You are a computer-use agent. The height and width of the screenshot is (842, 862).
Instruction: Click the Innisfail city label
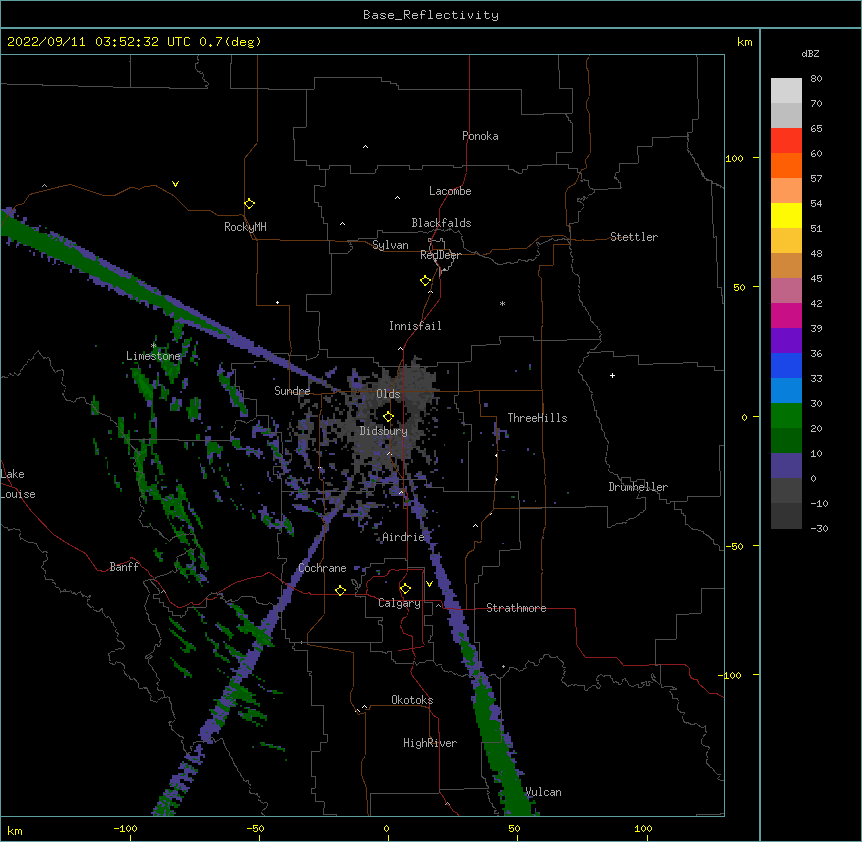pos(415,326)
